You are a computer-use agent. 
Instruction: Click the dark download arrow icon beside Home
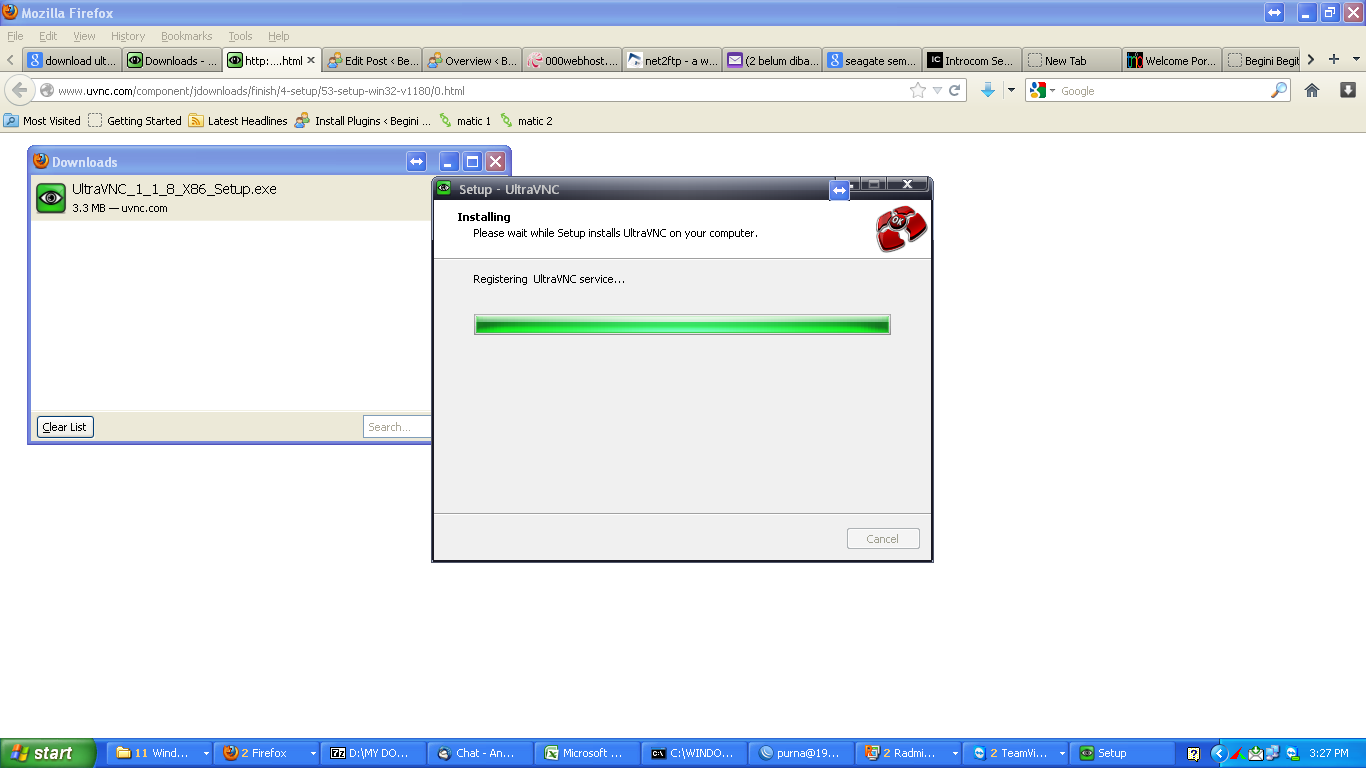[x=1347, y=90]
